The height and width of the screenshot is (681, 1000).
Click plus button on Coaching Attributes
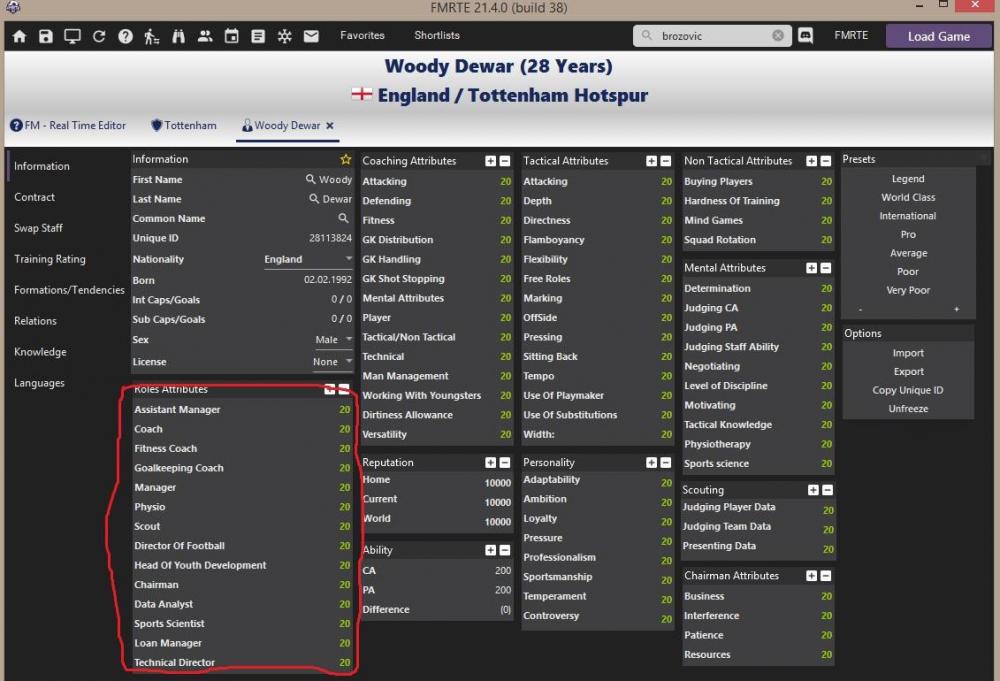(491, 161)
